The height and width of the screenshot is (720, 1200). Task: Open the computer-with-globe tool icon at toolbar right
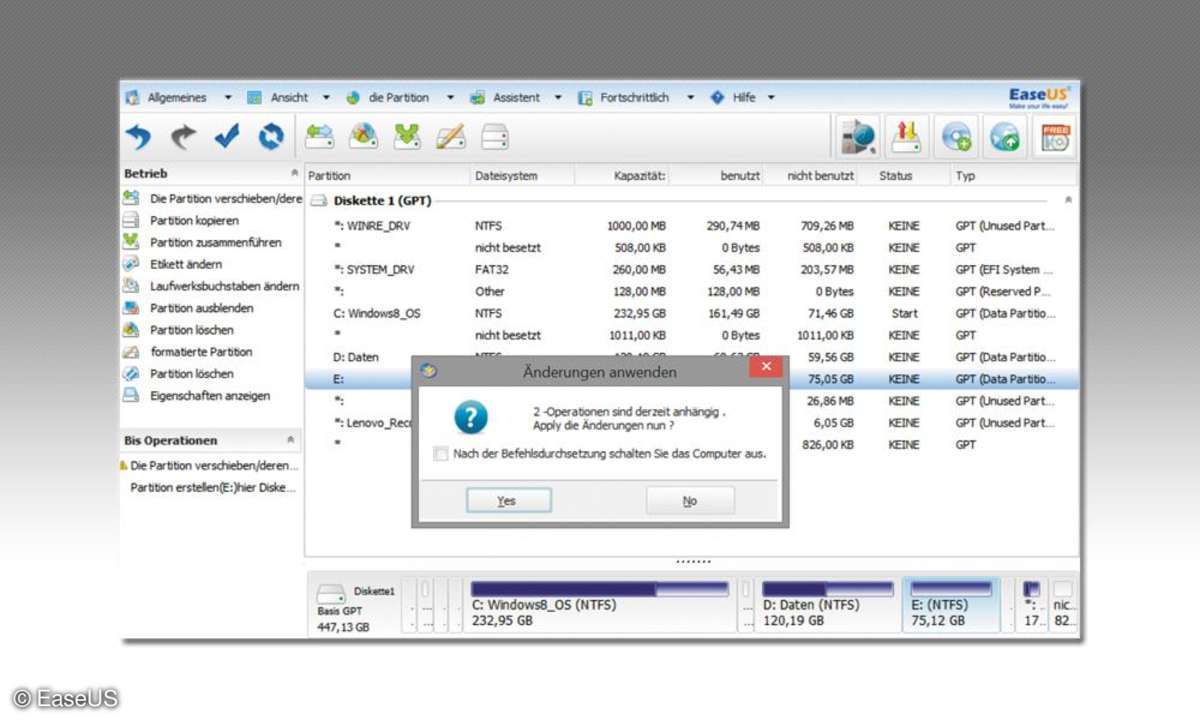click(x=859, y=137)
